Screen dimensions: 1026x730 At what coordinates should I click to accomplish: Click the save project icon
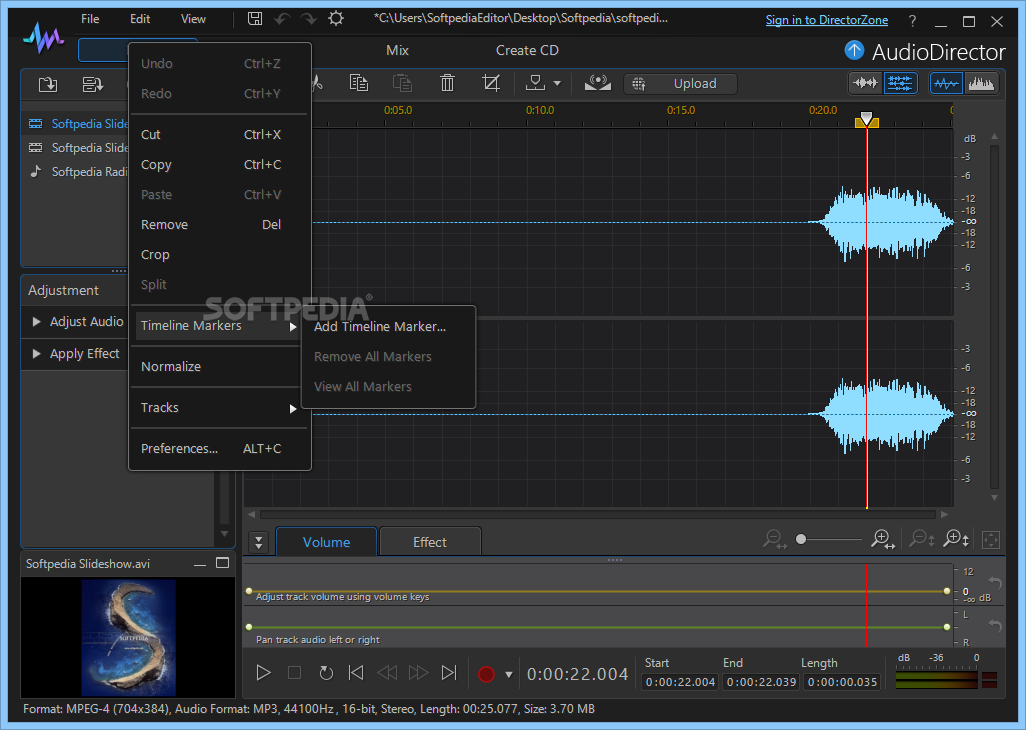pos(255,18)
